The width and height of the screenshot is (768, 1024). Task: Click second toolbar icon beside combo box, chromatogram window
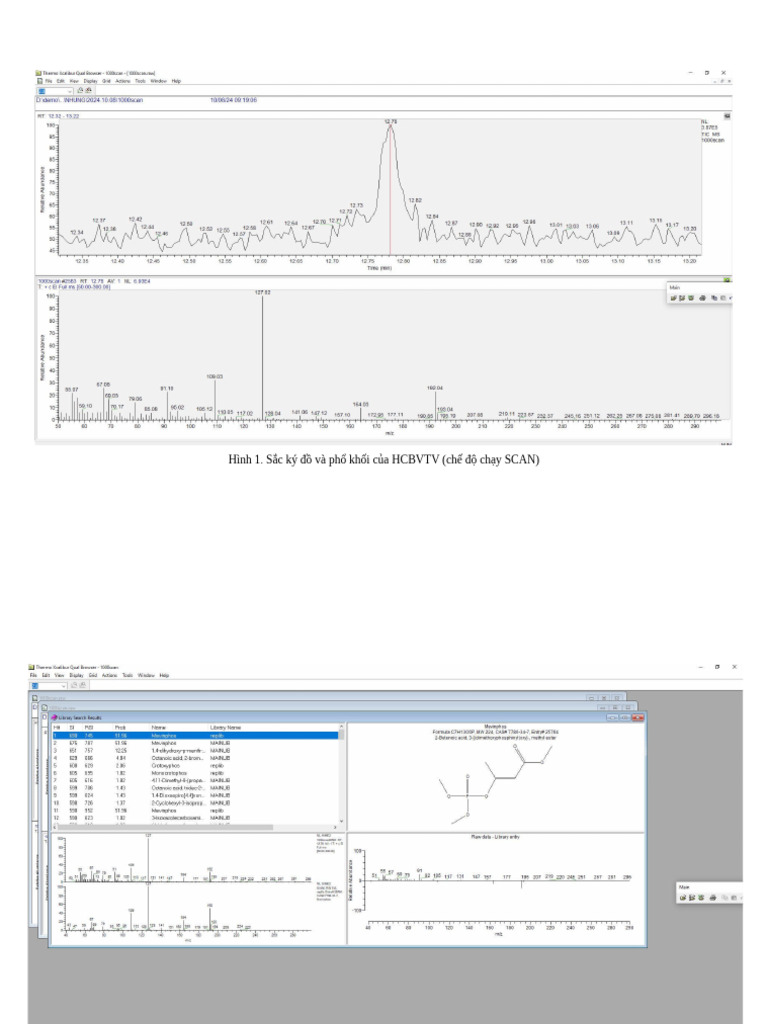click(x=89, y=90)
